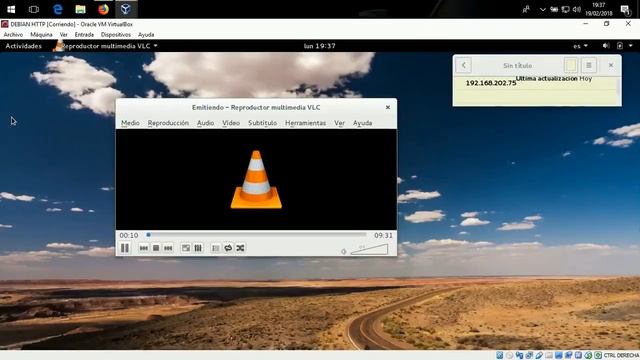Open the VLC Ver menu
640x360 pixels.
(340, 123)
